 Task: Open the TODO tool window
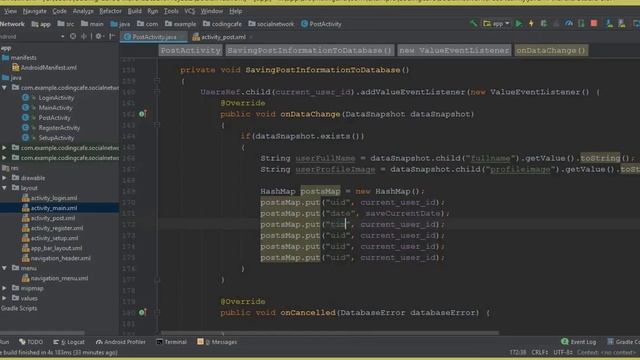click(31, 342)
